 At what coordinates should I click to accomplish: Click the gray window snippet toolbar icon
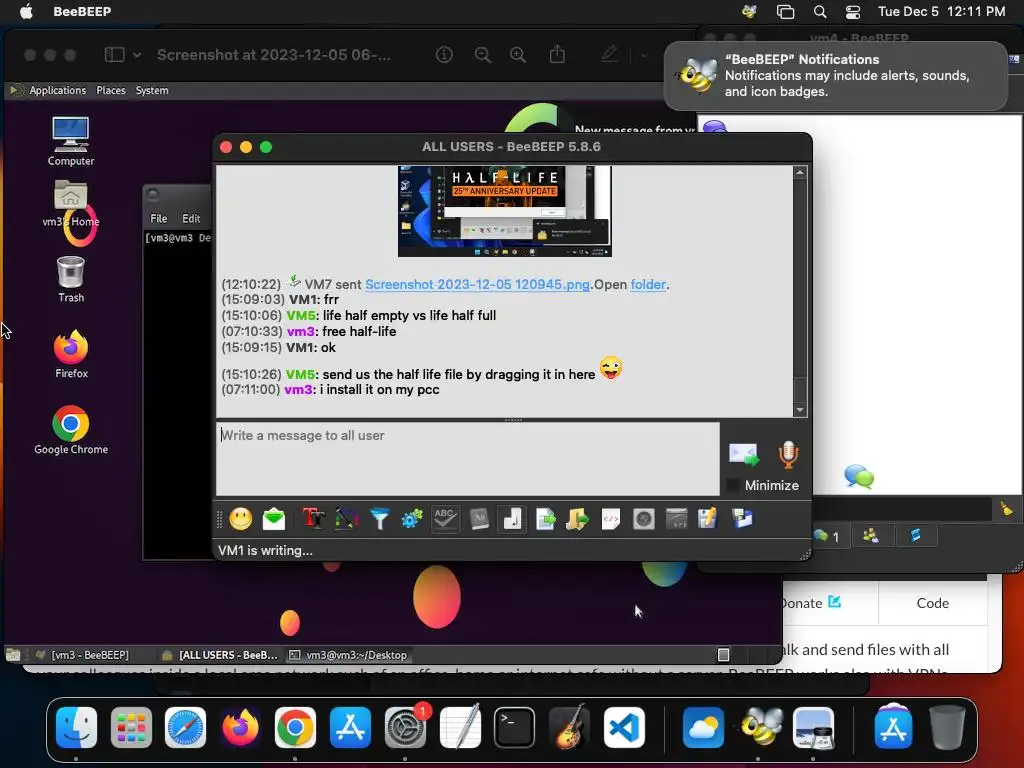tap(676, 519)
